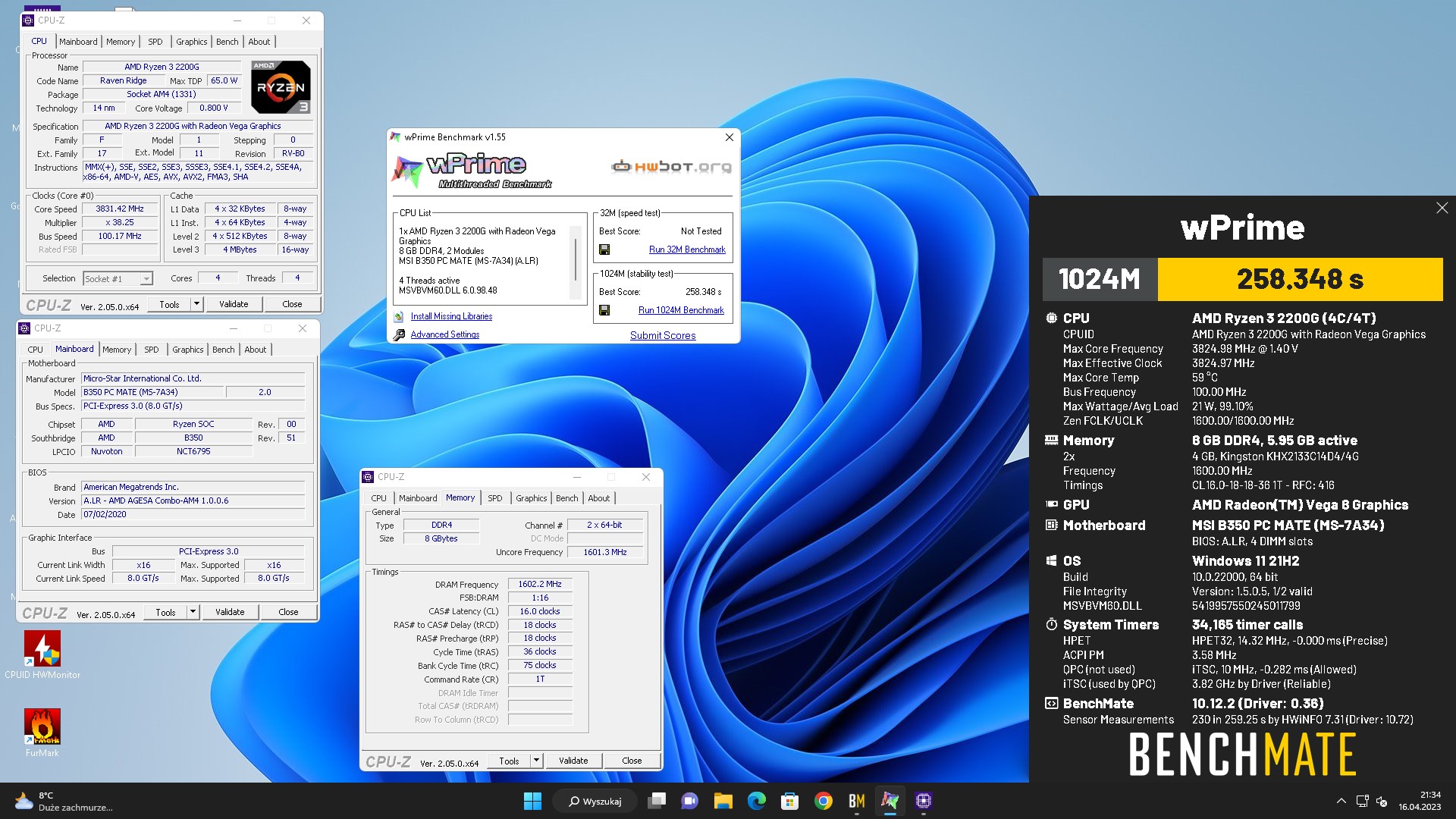
Task: Open About tab in Memory CPU-Z window
Action: (599, 498)
